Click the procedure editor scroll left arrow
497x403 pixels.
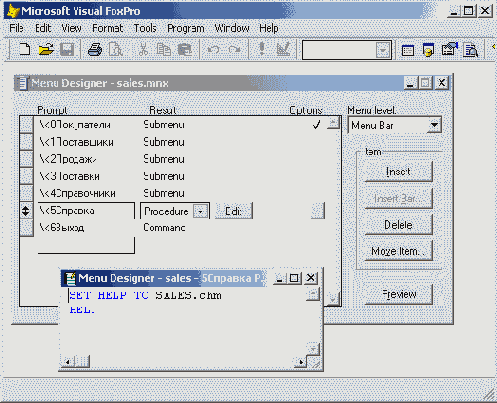tap(68, 362)
